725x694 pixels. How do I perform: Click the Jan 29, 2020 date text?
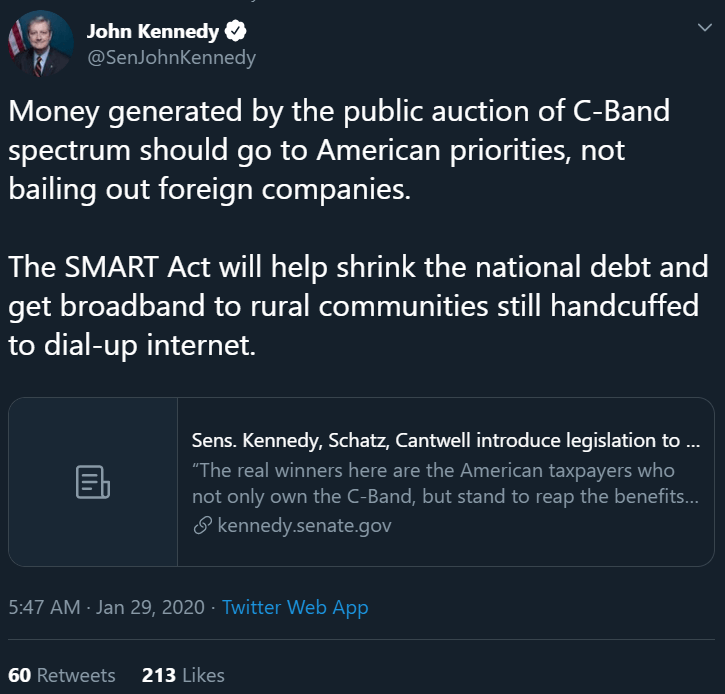point(149,607)
